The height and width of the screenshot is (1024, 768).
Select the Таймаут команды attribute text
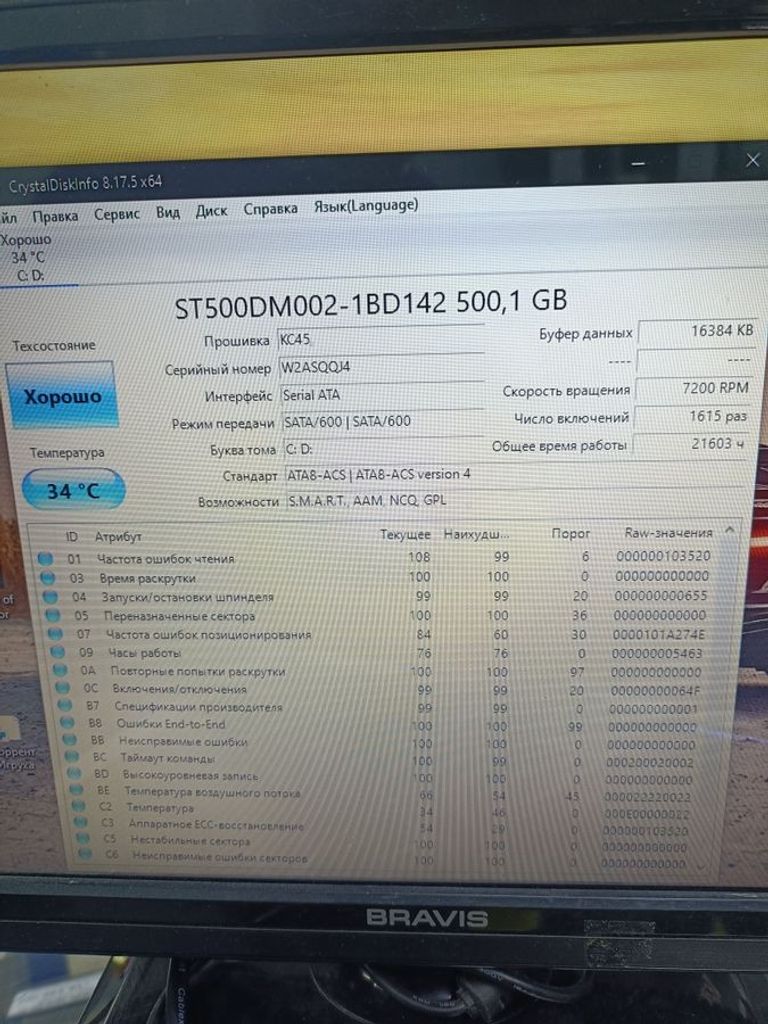[168, 758]
